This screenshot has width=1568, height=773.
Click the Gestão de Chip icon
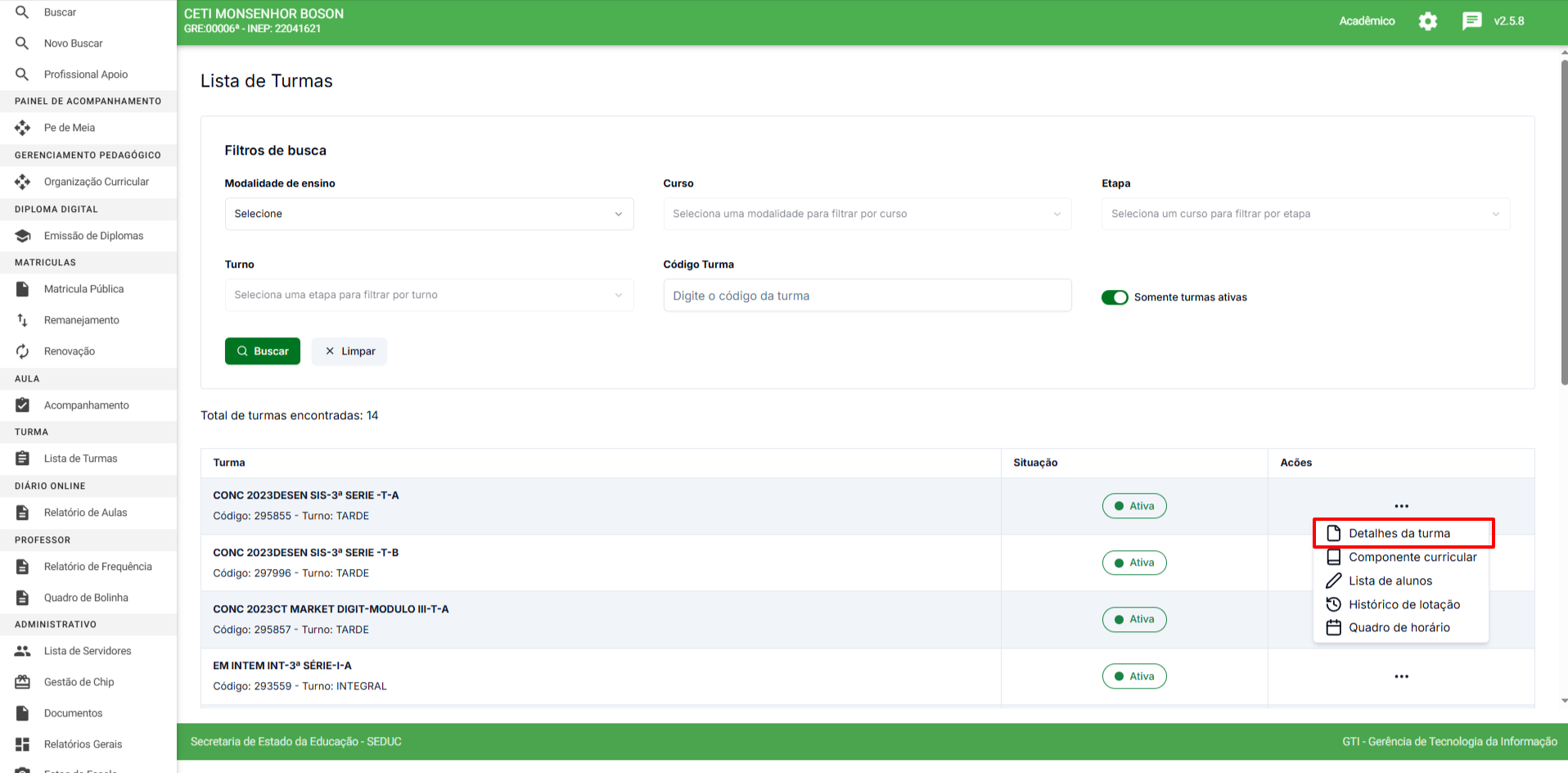pyautogui.click(x=22, y=682)
